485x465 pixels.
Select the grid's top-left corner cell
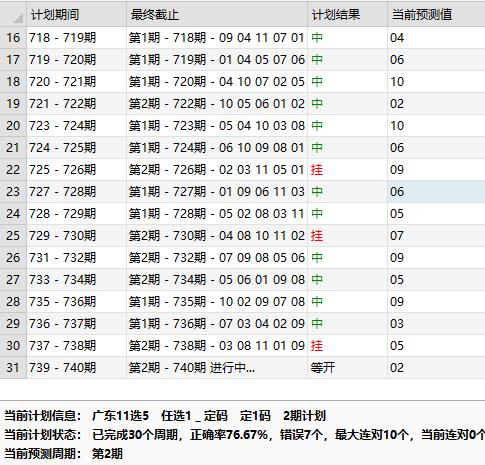point(13,15)
